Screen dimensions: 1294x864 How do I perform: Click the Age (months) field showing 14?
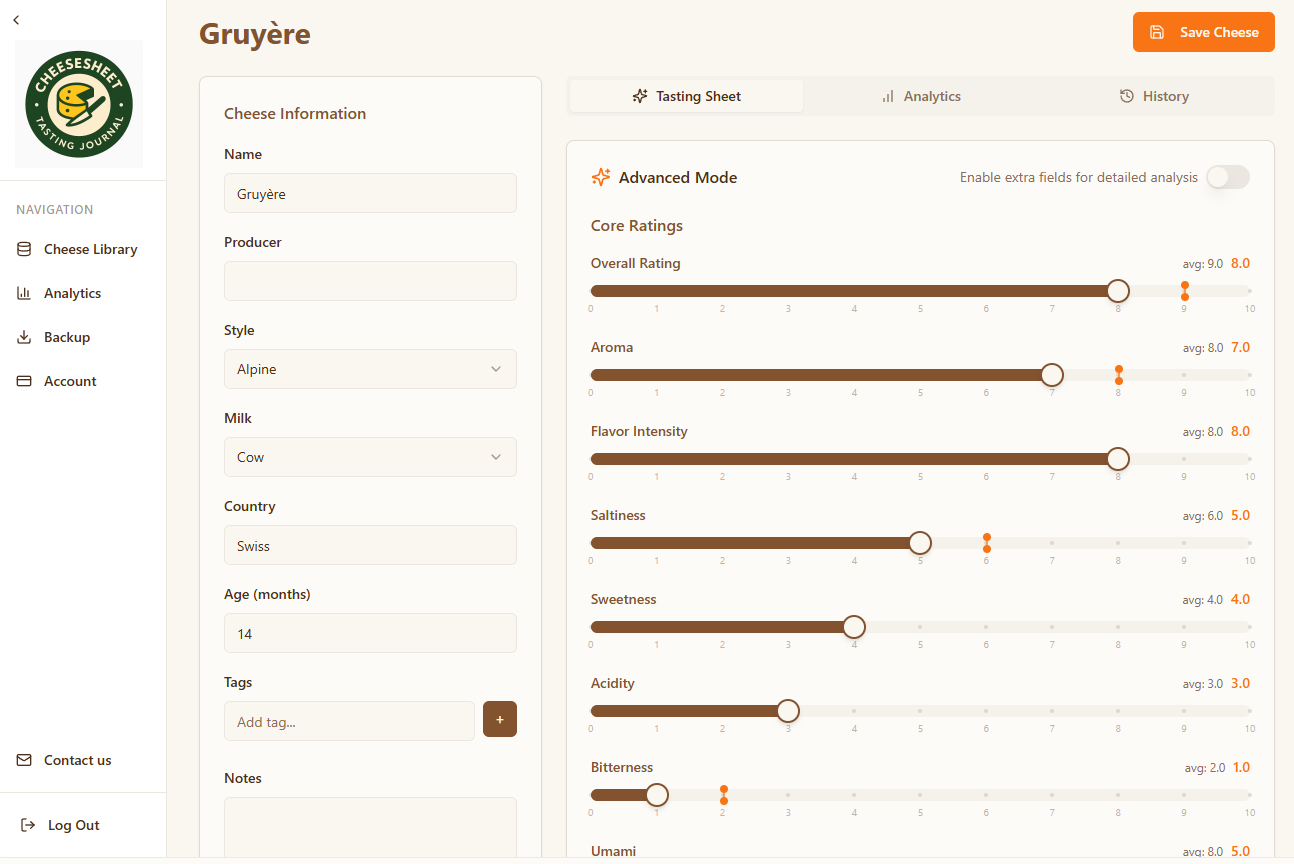pyautogui.click(x=370, y=633)
